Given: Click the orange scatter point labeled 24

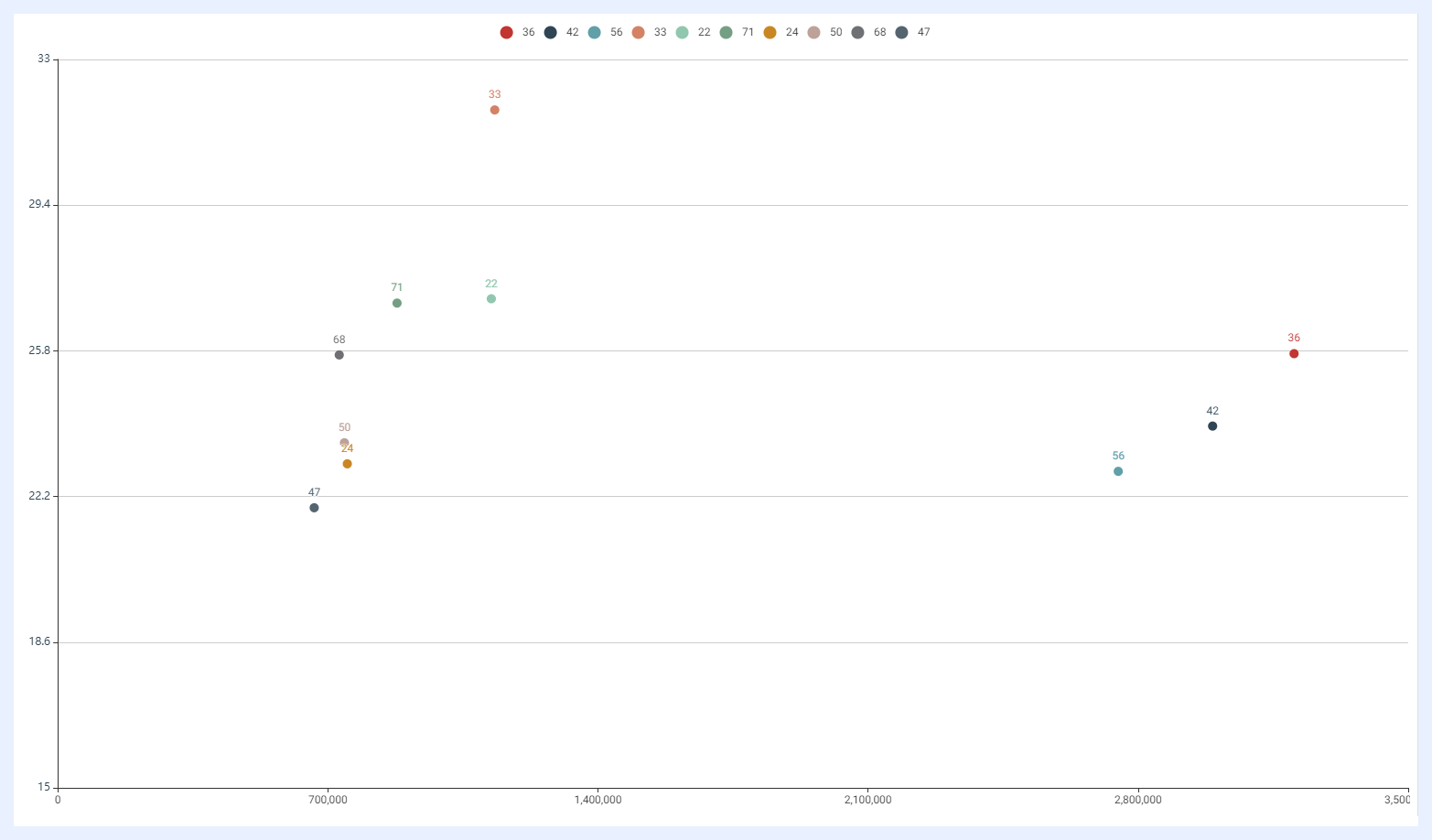Looking at the screenshot, I should click(348, 464).
